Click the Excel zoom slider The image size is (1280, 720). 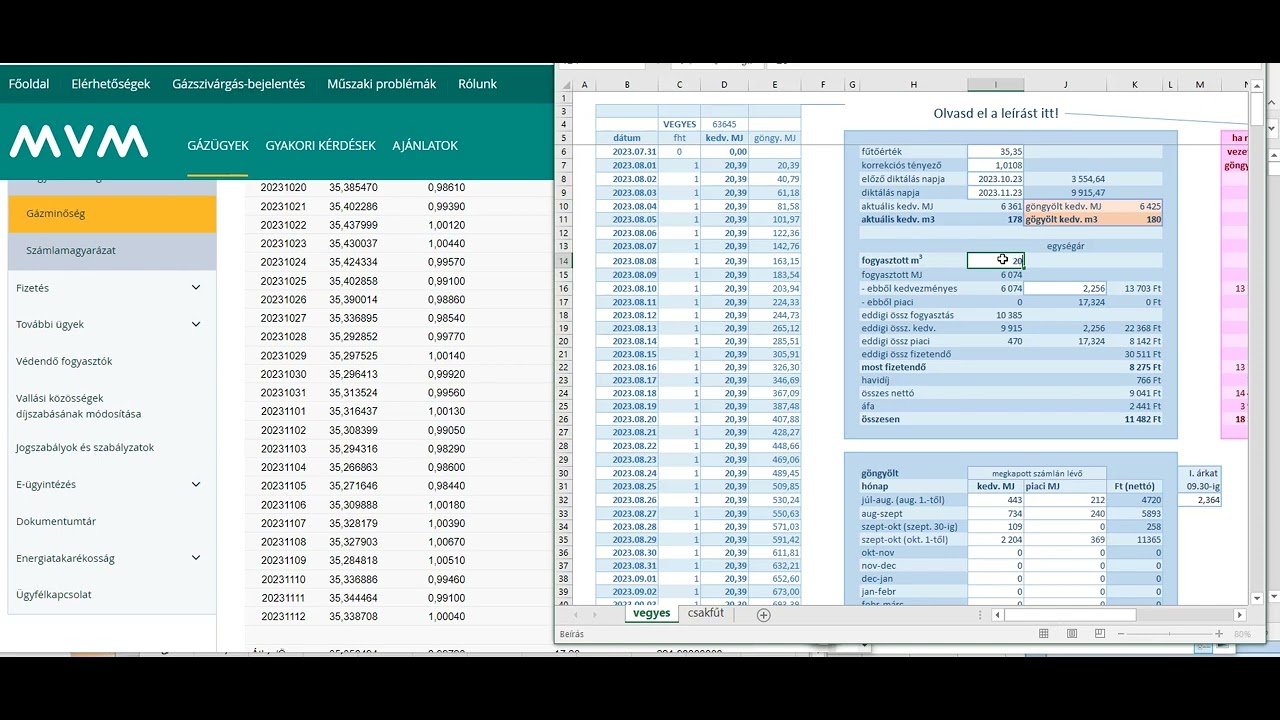pos(1170,634)
